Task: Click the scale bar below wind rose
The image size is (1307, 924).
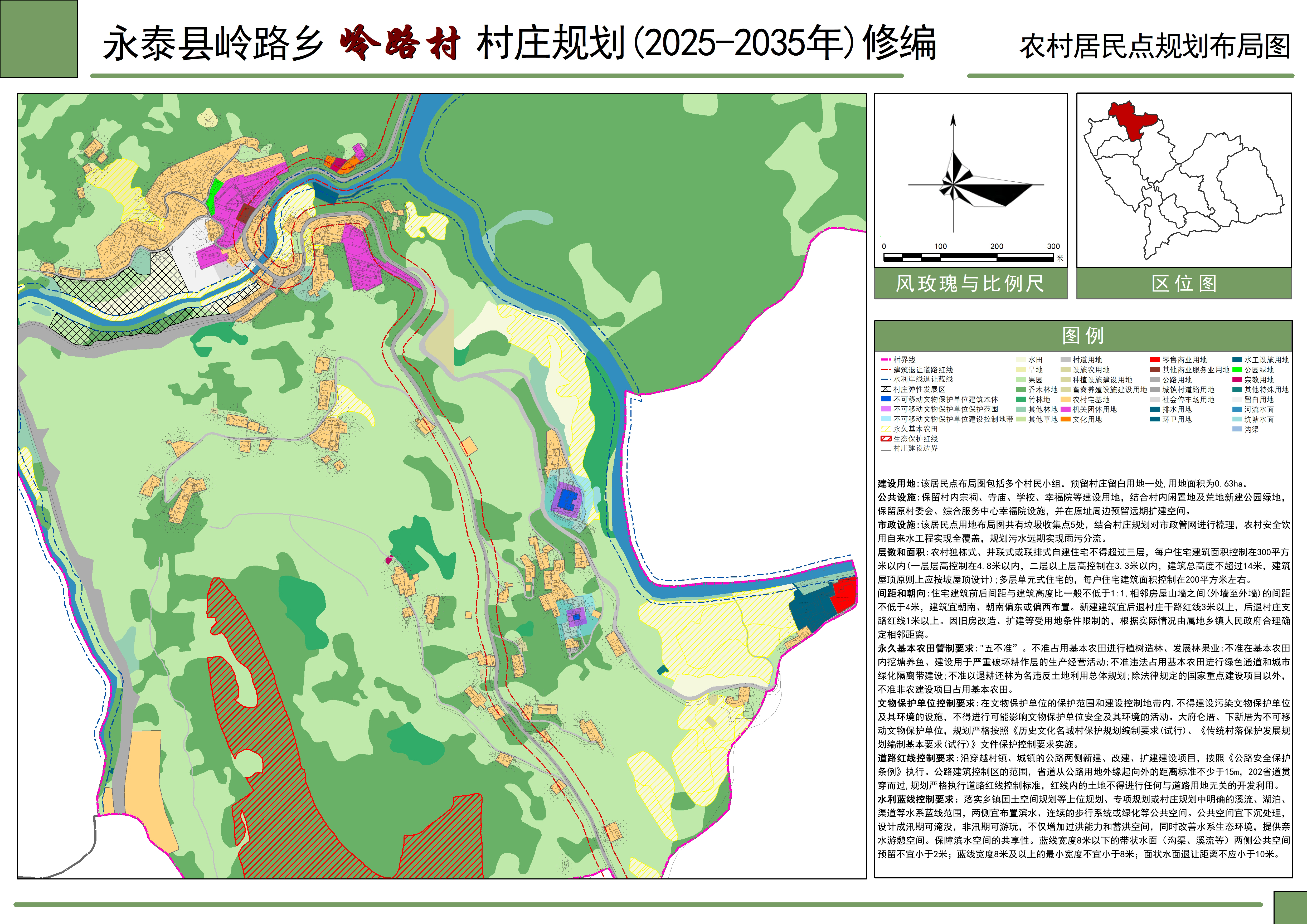Action: pyautogui.click(x=968, y=257)
